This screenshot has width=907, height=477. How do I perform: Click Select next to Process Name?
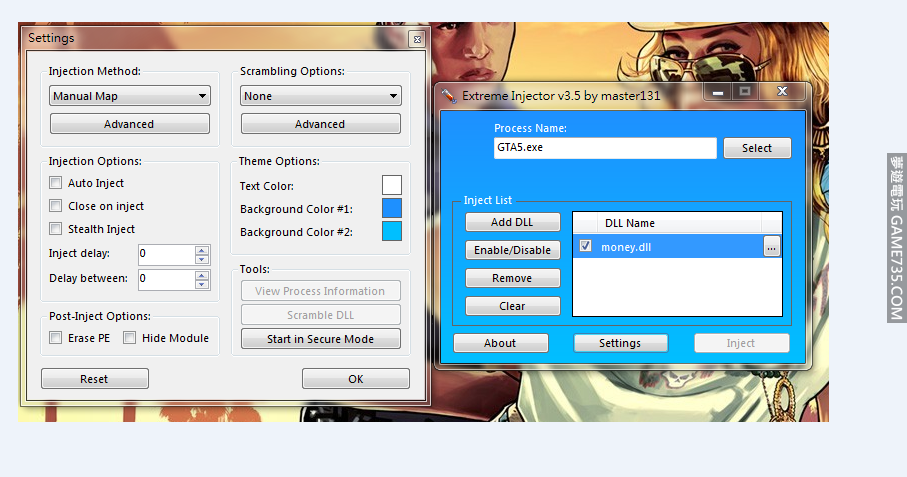[757, 148]
